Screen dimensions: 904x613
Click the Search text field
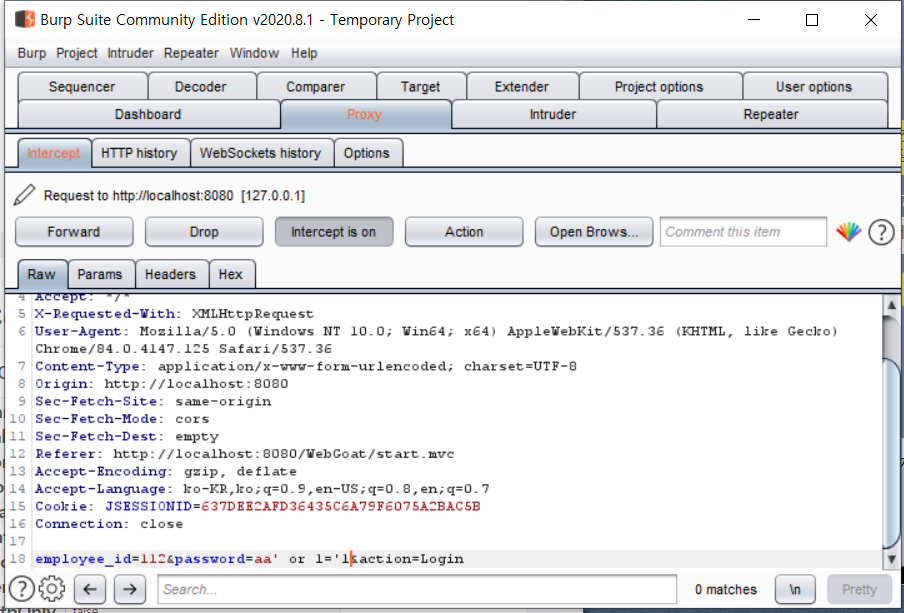(417, 589)
